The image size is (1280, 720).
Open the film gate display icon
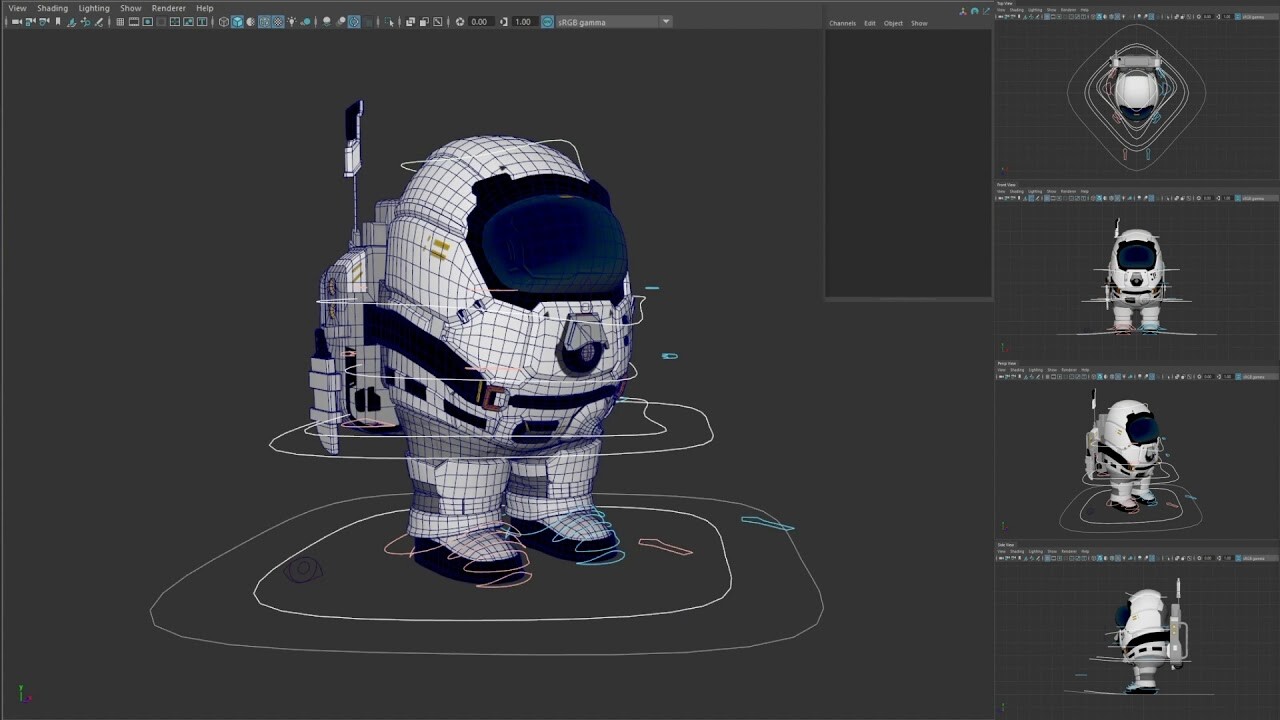(x=133, y=21)
